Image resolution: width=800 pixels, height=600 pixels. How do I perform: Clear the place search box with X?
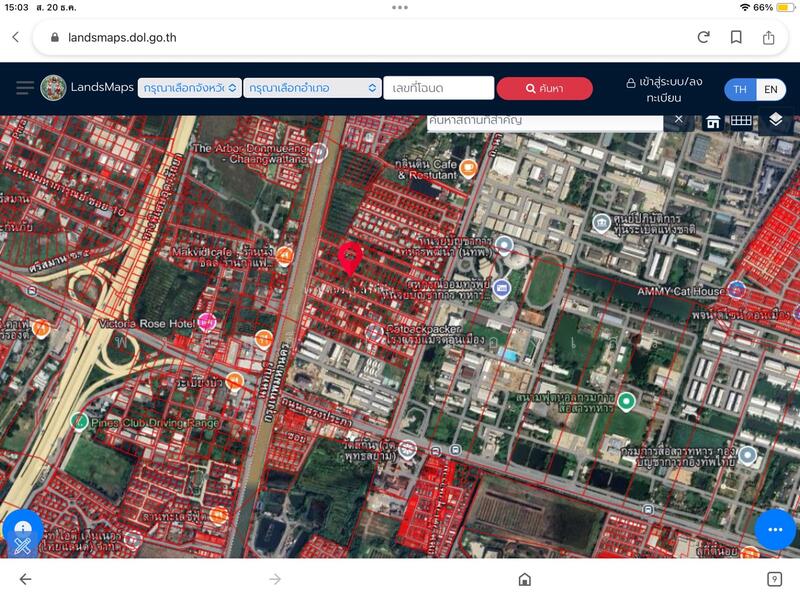(678, 119)
